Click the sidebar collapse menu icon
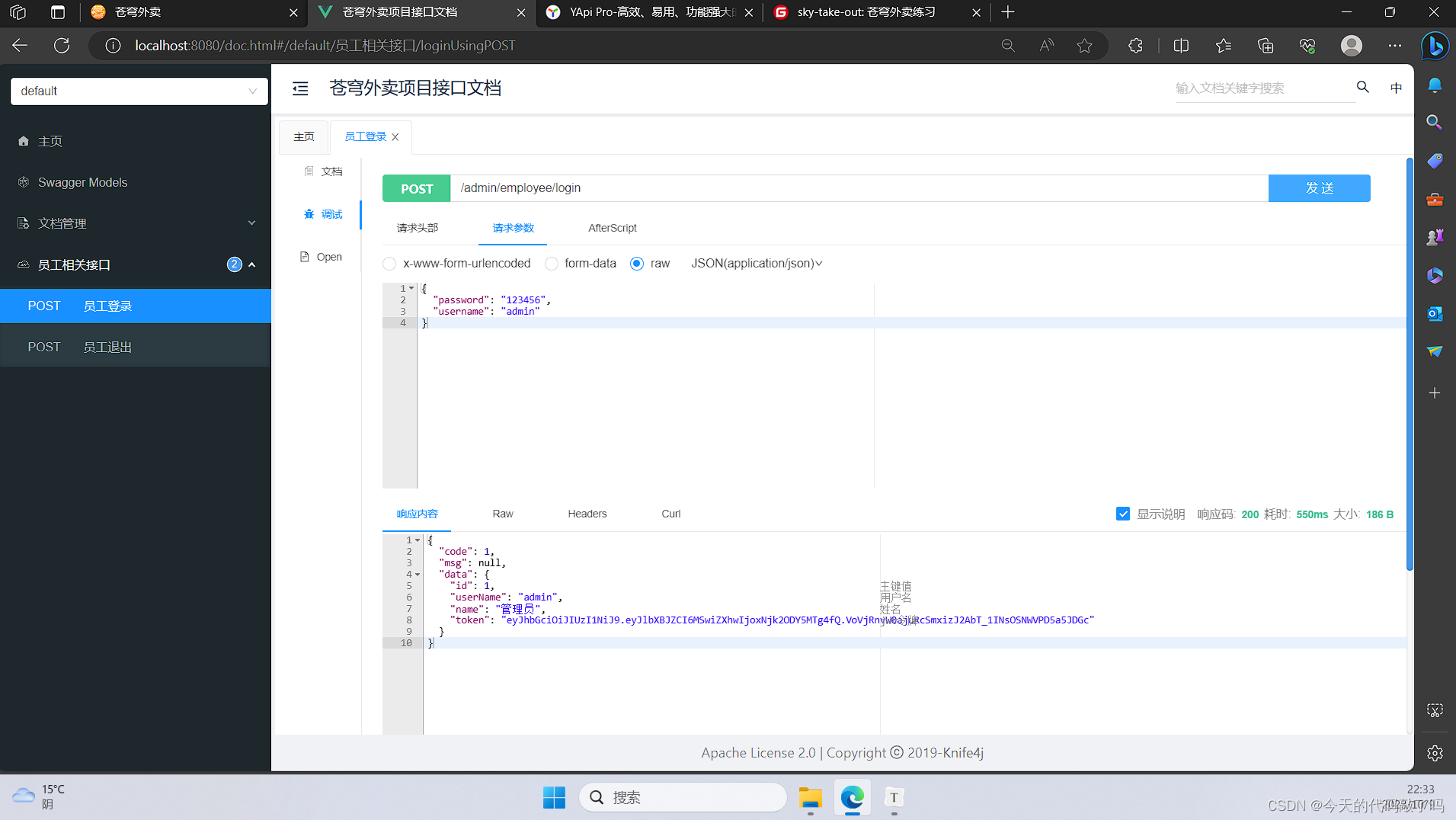Image resolution: width=1456 pixels, height=820 pixels. tap(300, 88)
